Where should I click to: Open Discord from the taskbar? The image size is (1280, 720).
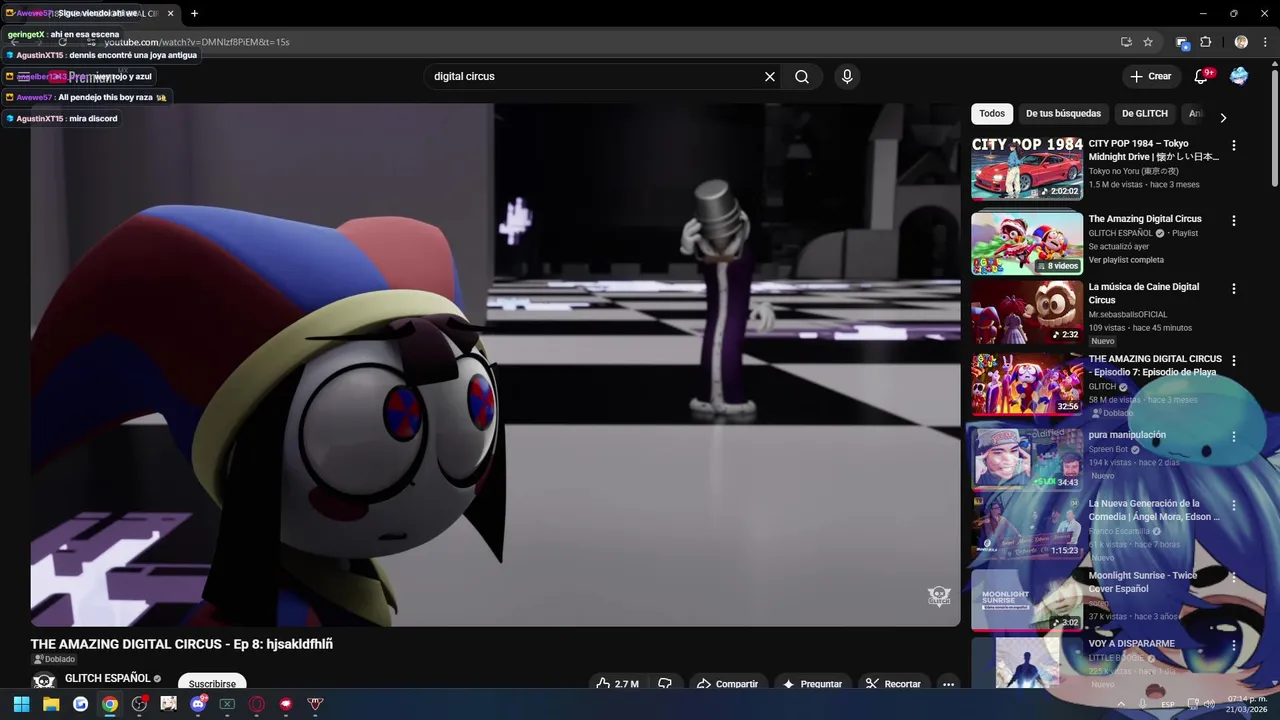[198, 704]
